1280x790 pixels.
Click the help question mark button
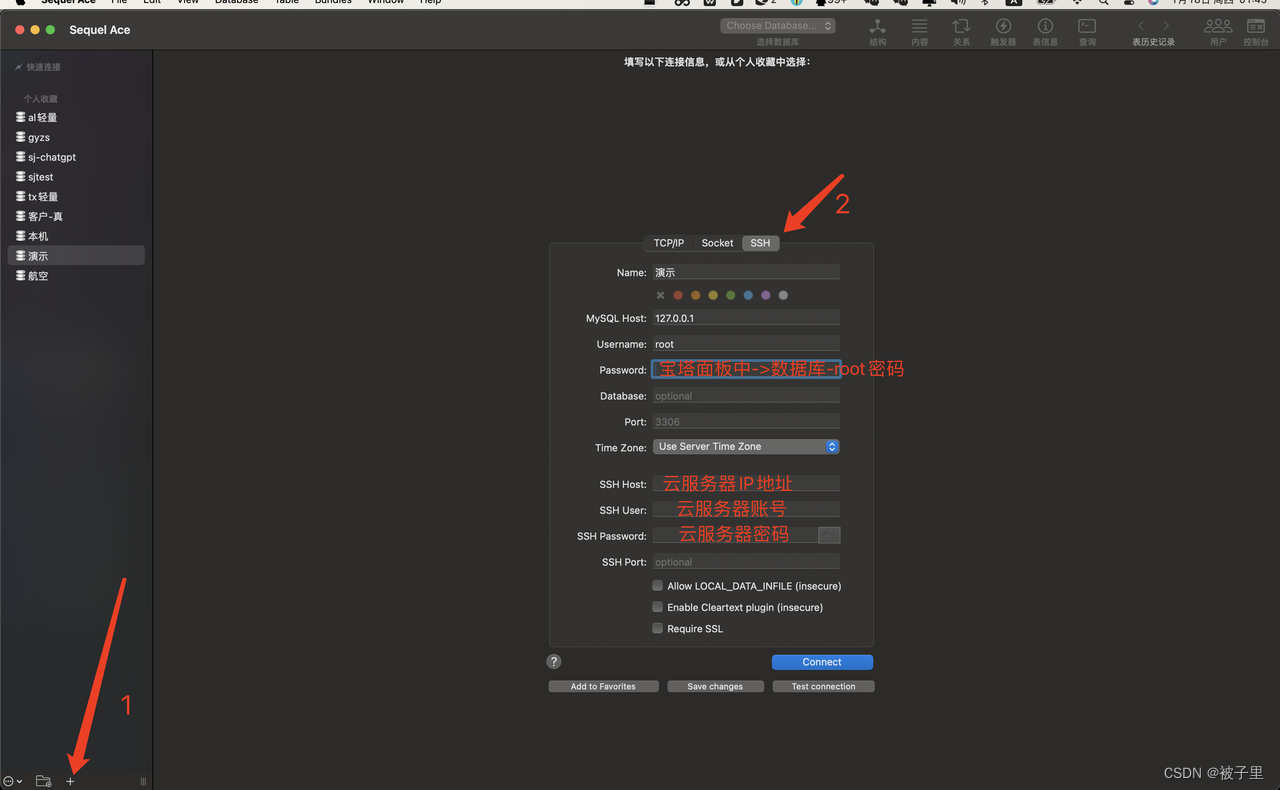pos(554,661)
